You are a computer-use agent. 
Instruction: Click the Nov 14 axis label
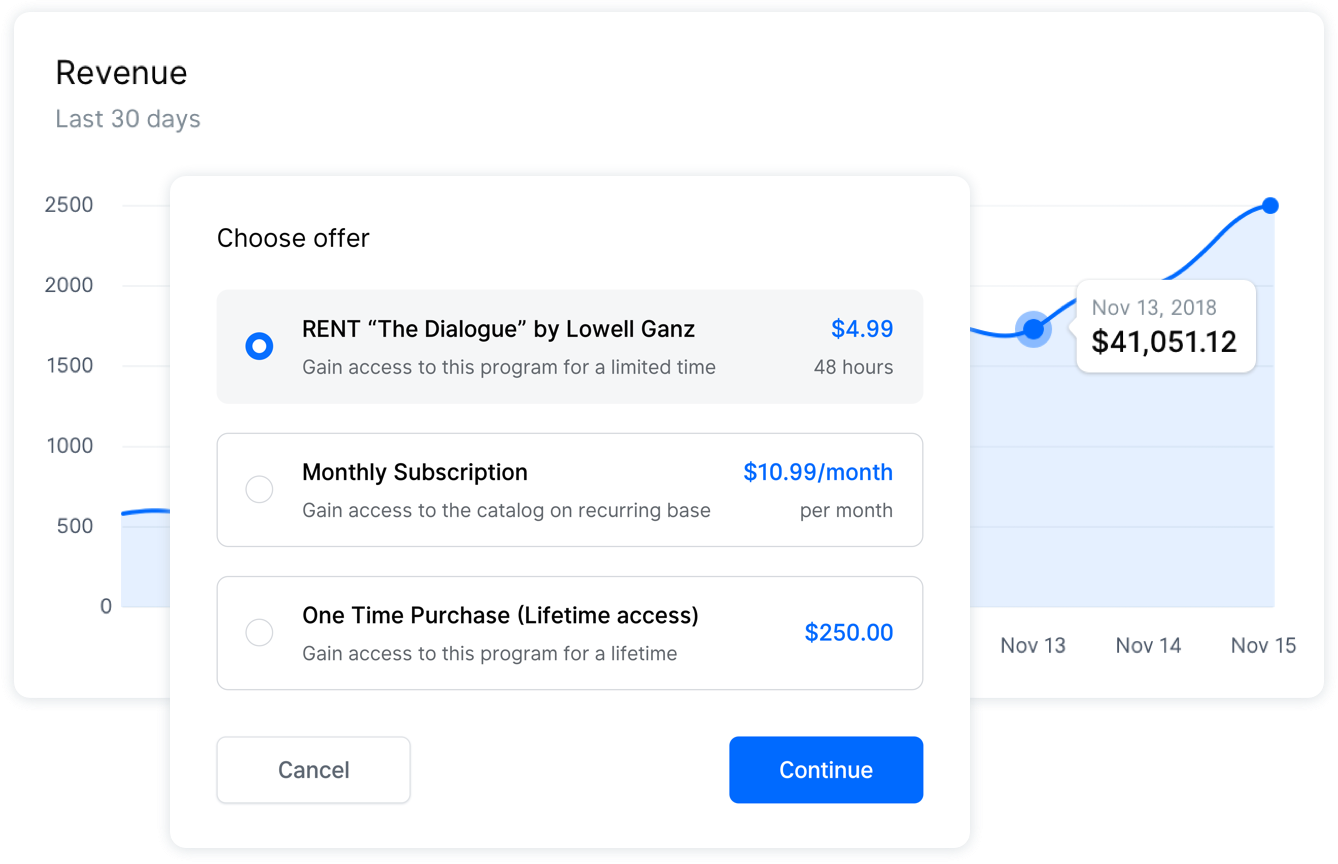(1148, 645)
